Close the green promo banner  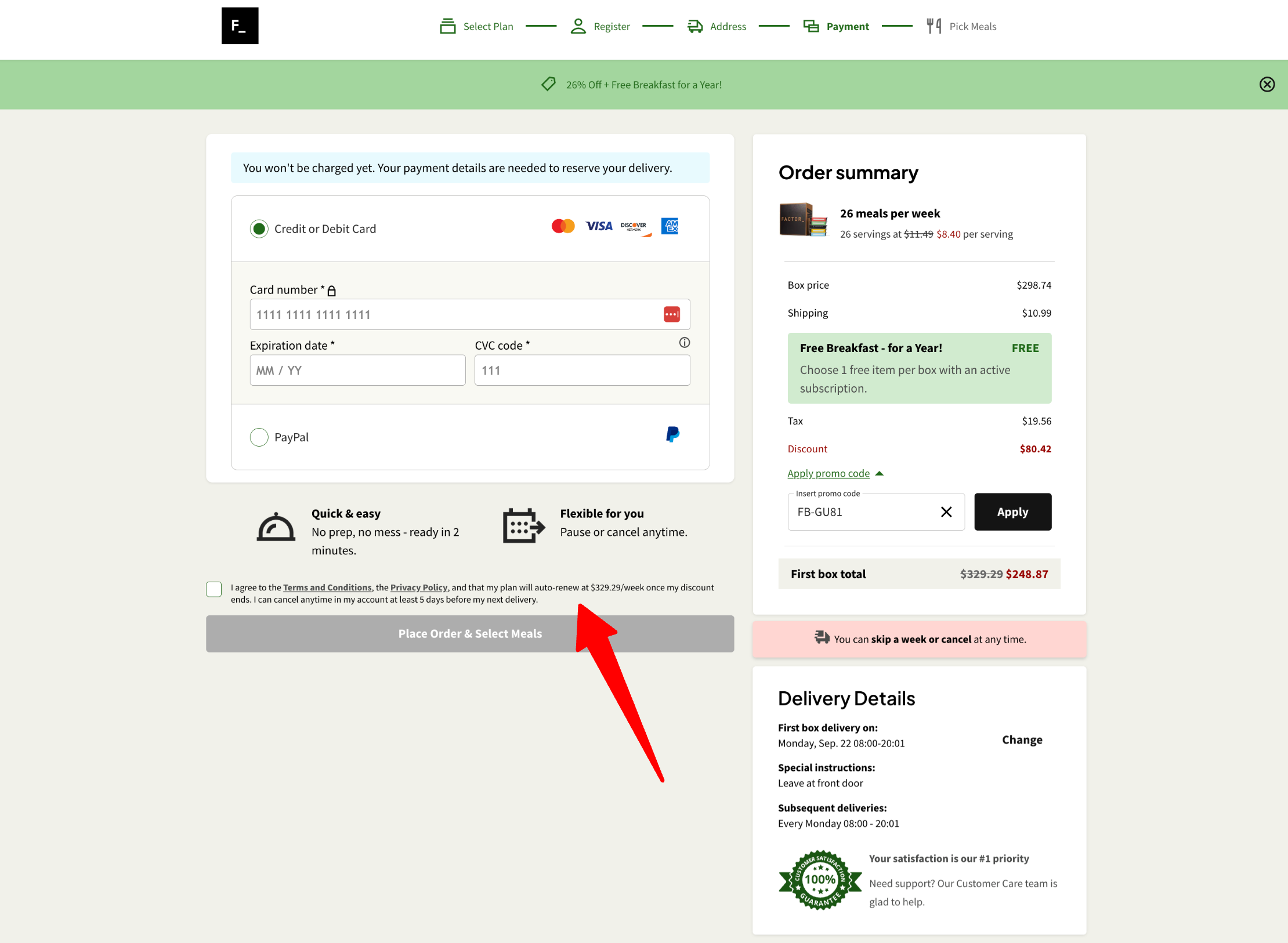click(x=1267, y=85)
